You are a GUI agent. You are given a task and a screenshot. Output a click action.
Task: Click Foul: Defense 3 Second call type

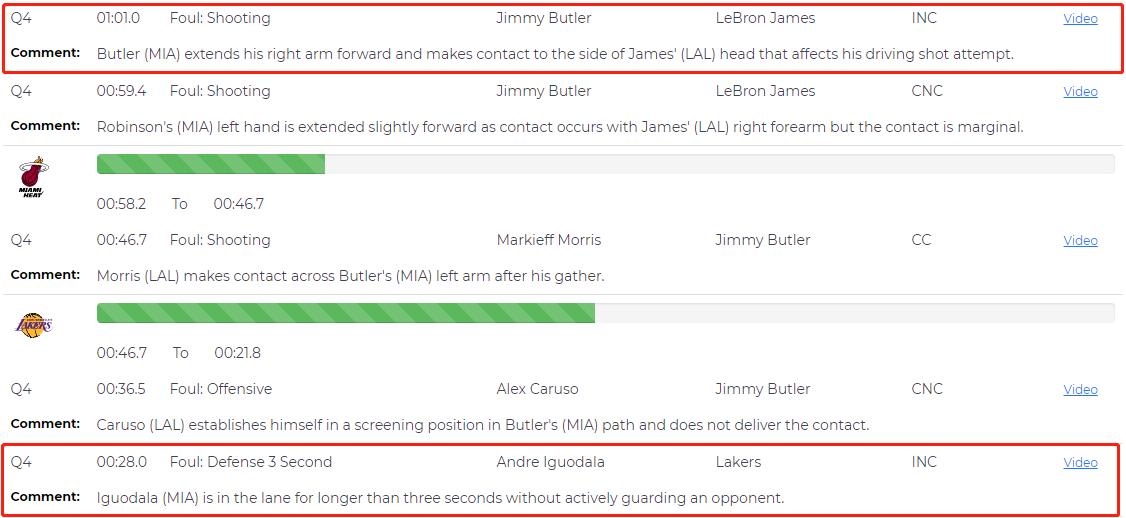pos(250,462)
